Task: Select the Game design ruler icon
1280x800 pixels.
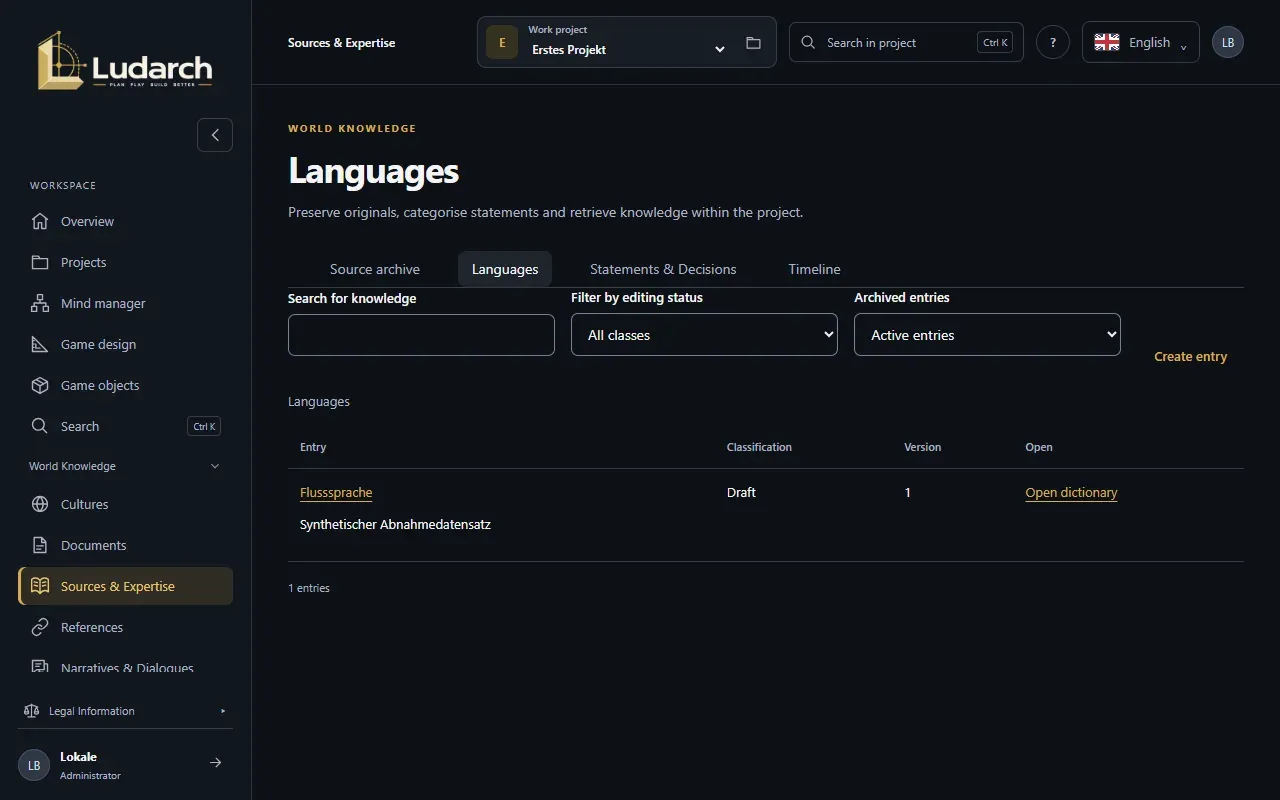Action: (x=40, y=344)
